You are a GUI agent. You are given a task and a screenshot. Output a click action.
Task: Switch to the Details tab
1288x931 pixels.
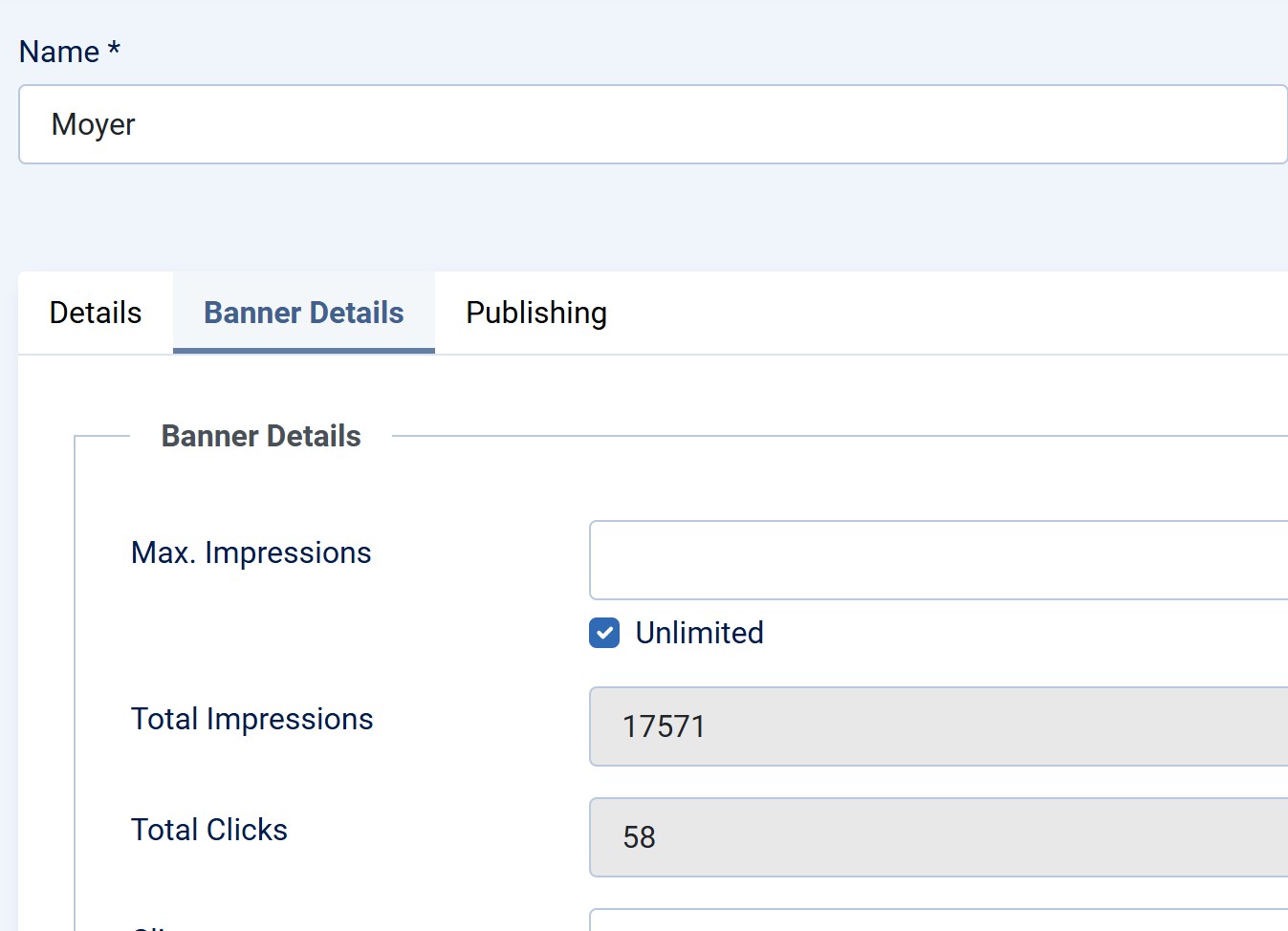click(x=96, y=313)
